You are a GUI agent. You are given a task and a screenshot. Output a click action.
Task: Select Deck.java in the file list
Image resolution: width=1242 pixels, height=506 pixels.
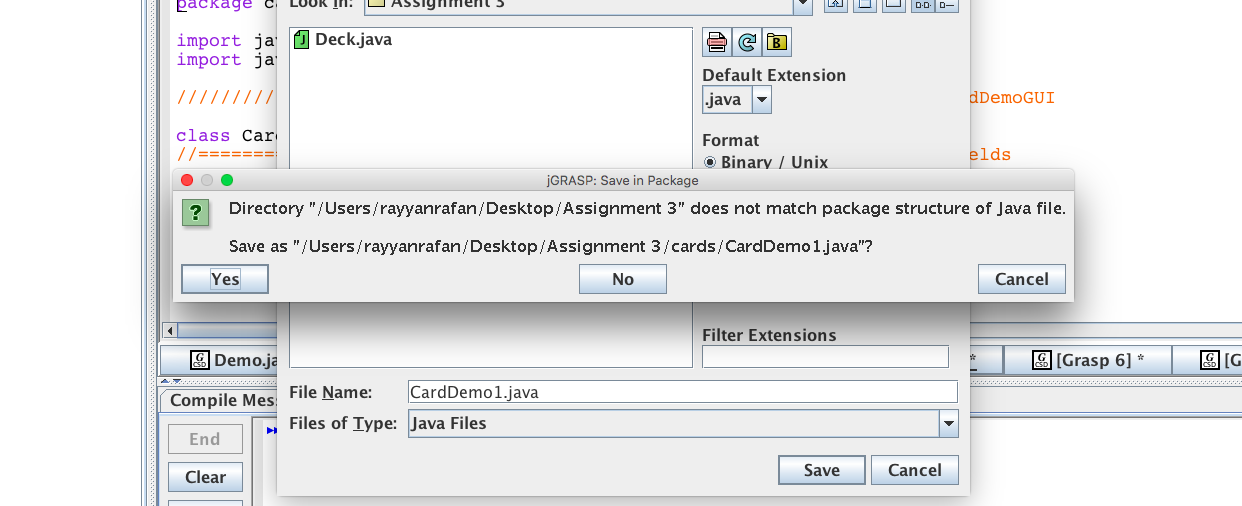(x=343, y=40)
